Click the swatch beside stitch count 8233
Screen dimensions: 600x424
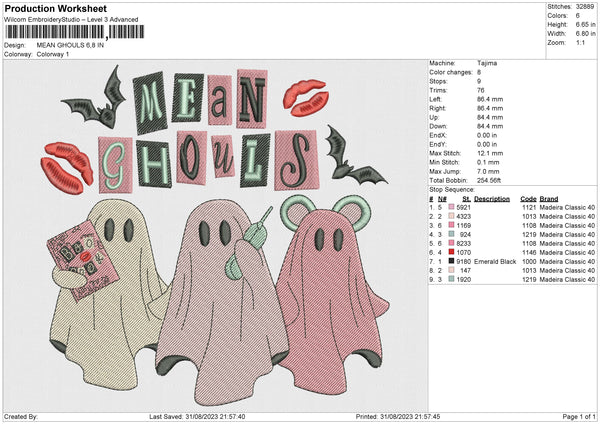[x=452, y=243]
